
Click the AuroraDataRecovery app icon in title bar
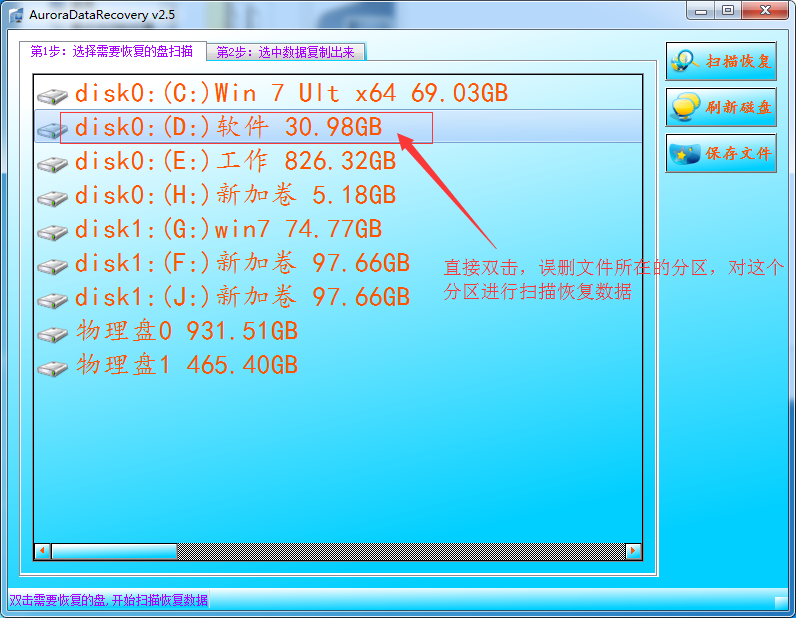click(16, 15)
